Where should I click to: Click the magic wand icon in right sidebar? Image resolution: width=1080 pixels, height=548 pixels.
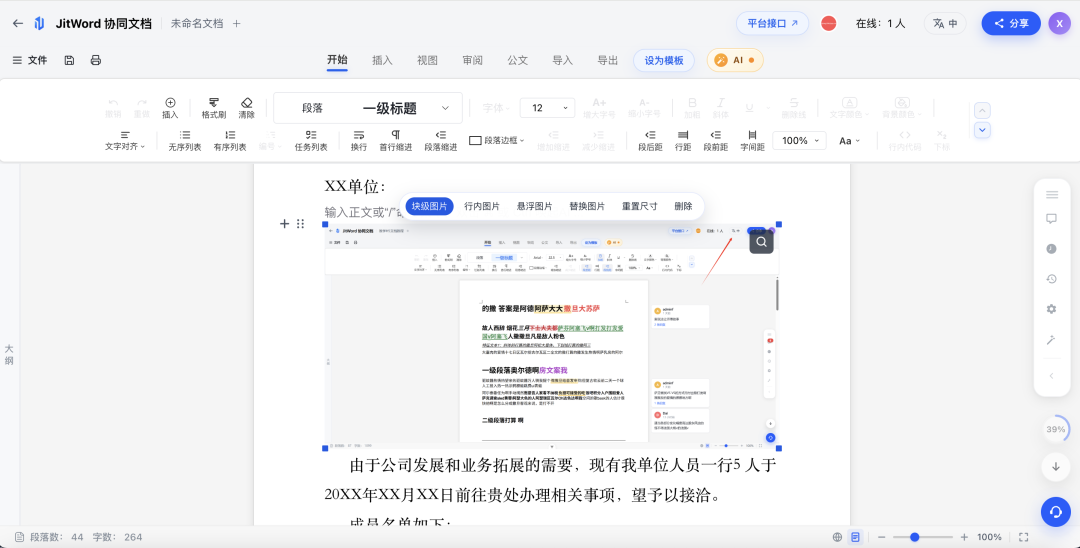(x=1051, y=339)
